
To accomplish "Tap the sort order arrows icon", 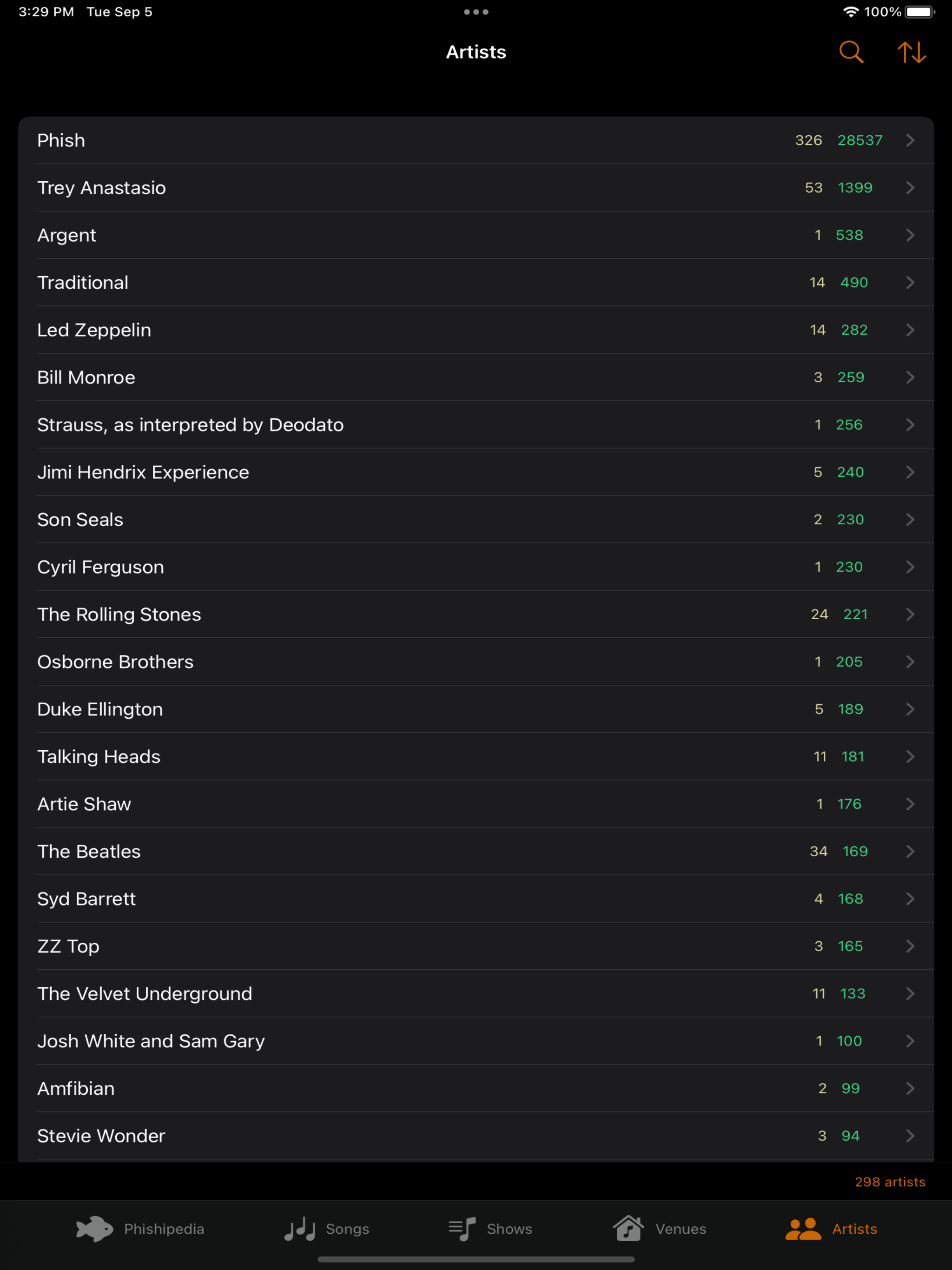I will tap(911, 52).
